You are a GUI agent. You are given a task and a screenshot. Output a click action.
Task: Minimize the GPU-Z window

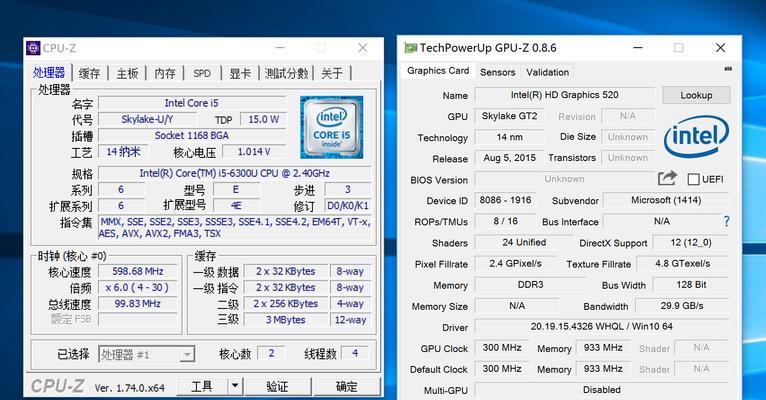[x=638, y=48]
